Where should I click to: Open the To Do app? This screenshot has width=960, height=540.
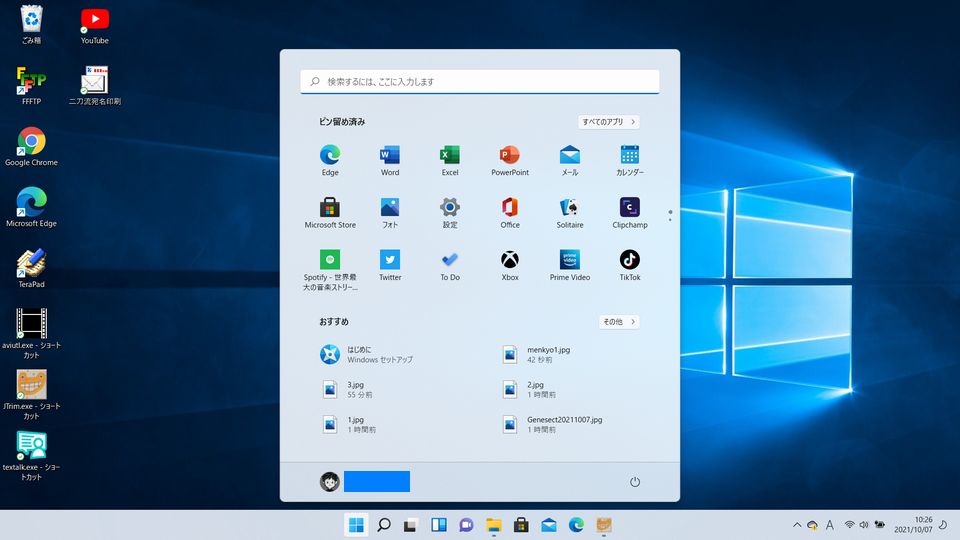450,260
